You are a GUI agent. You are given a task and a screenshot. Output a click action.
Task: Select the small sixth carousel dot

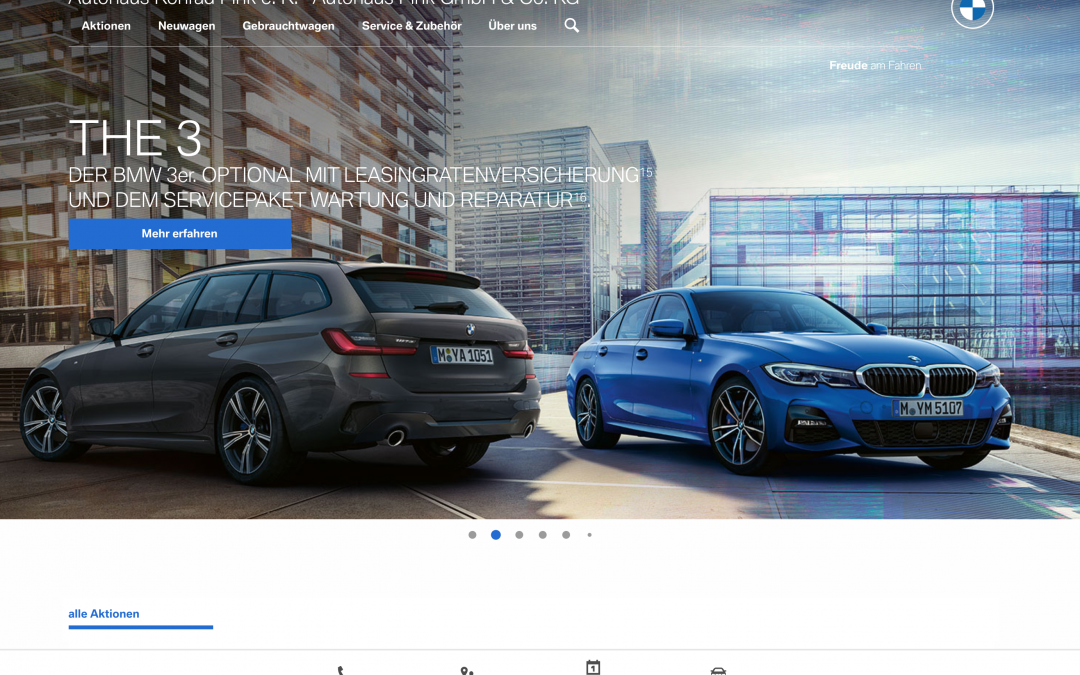[590, 534]
